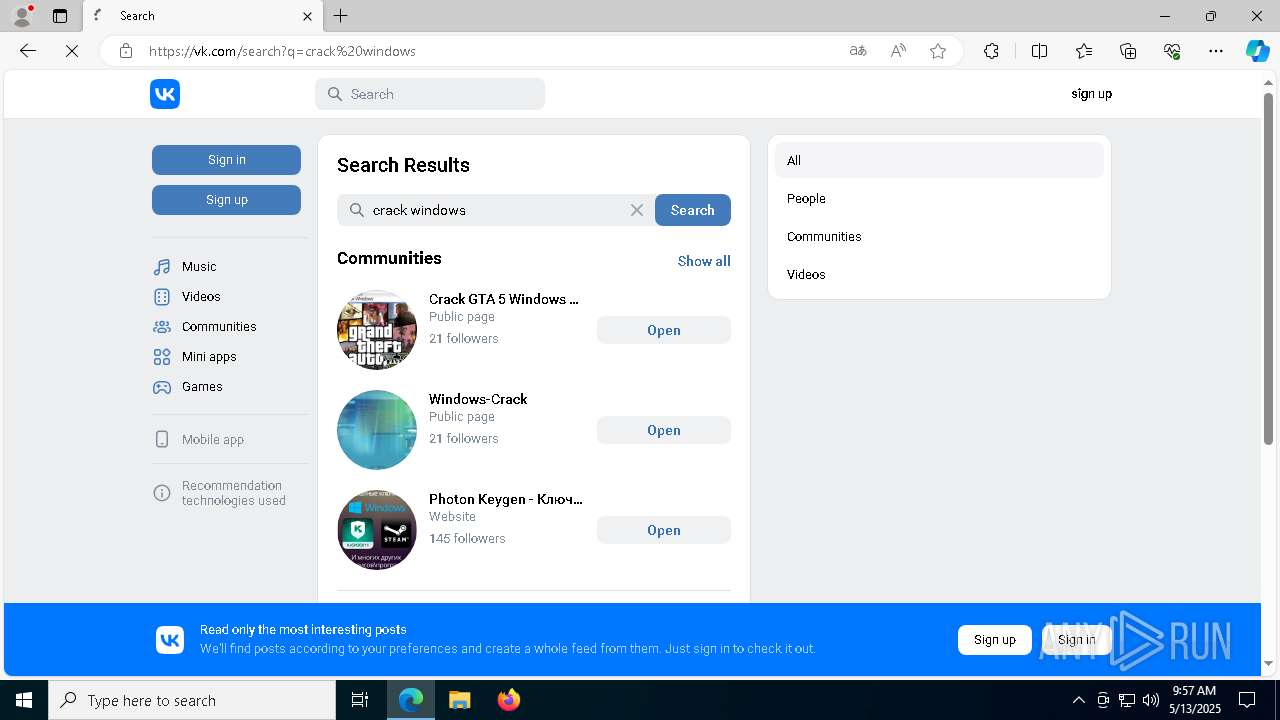The width and height of the screenshot is (1280, 720).
Task: Click Recommendation technologies used link
Action: point(233,493)
